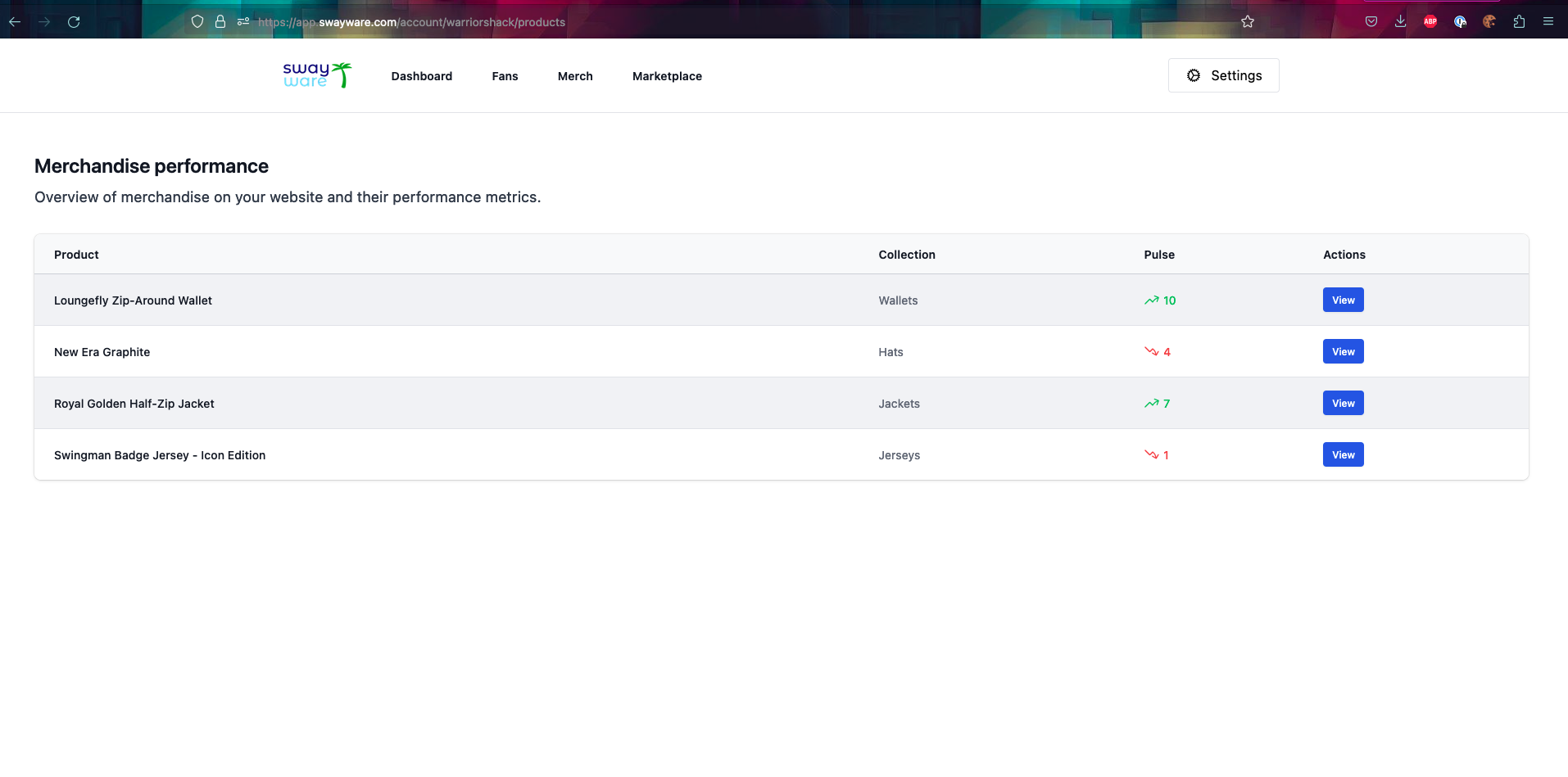Click the 'Hats' collection cell
This screenshot has height=777, width=1568.
coord(890,352)
